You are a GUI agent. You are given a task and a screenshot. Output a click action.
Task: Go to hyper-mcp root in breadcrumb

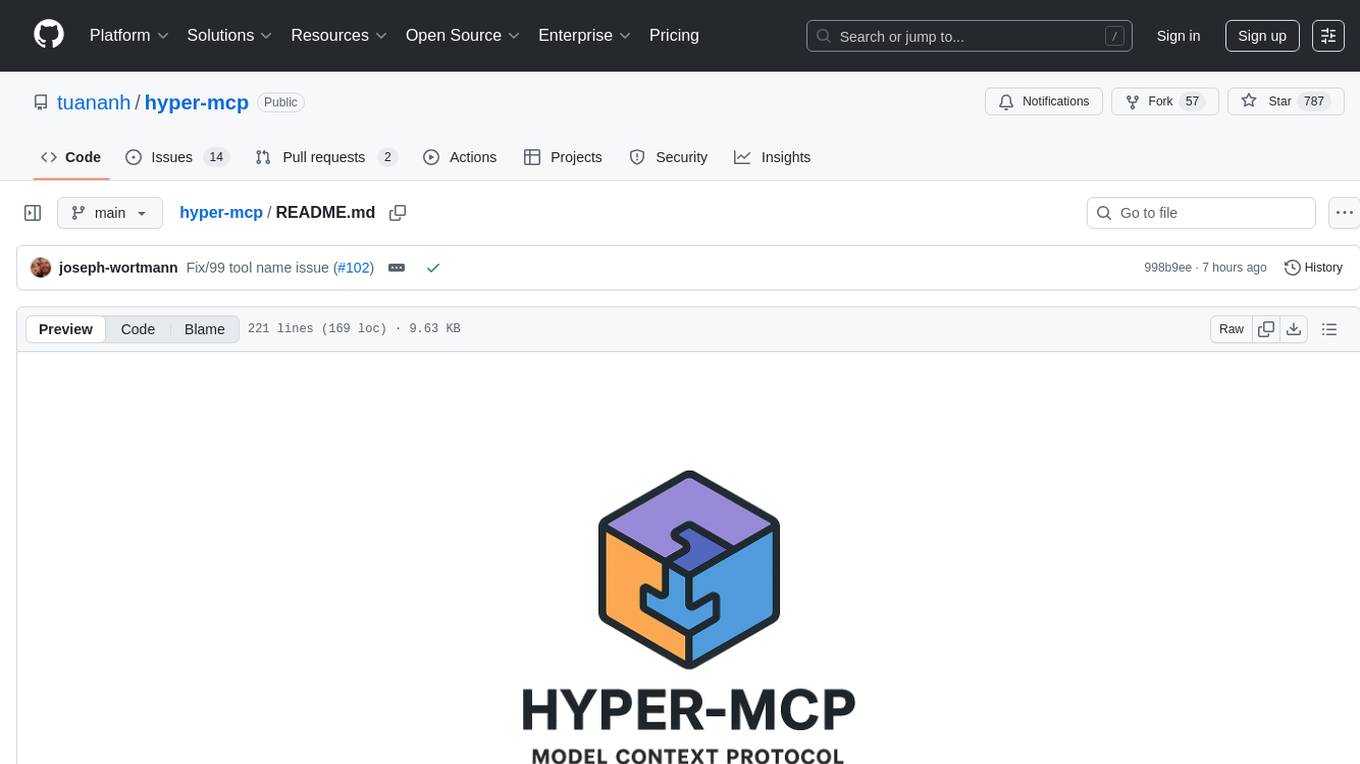click(x=221, y=212)
